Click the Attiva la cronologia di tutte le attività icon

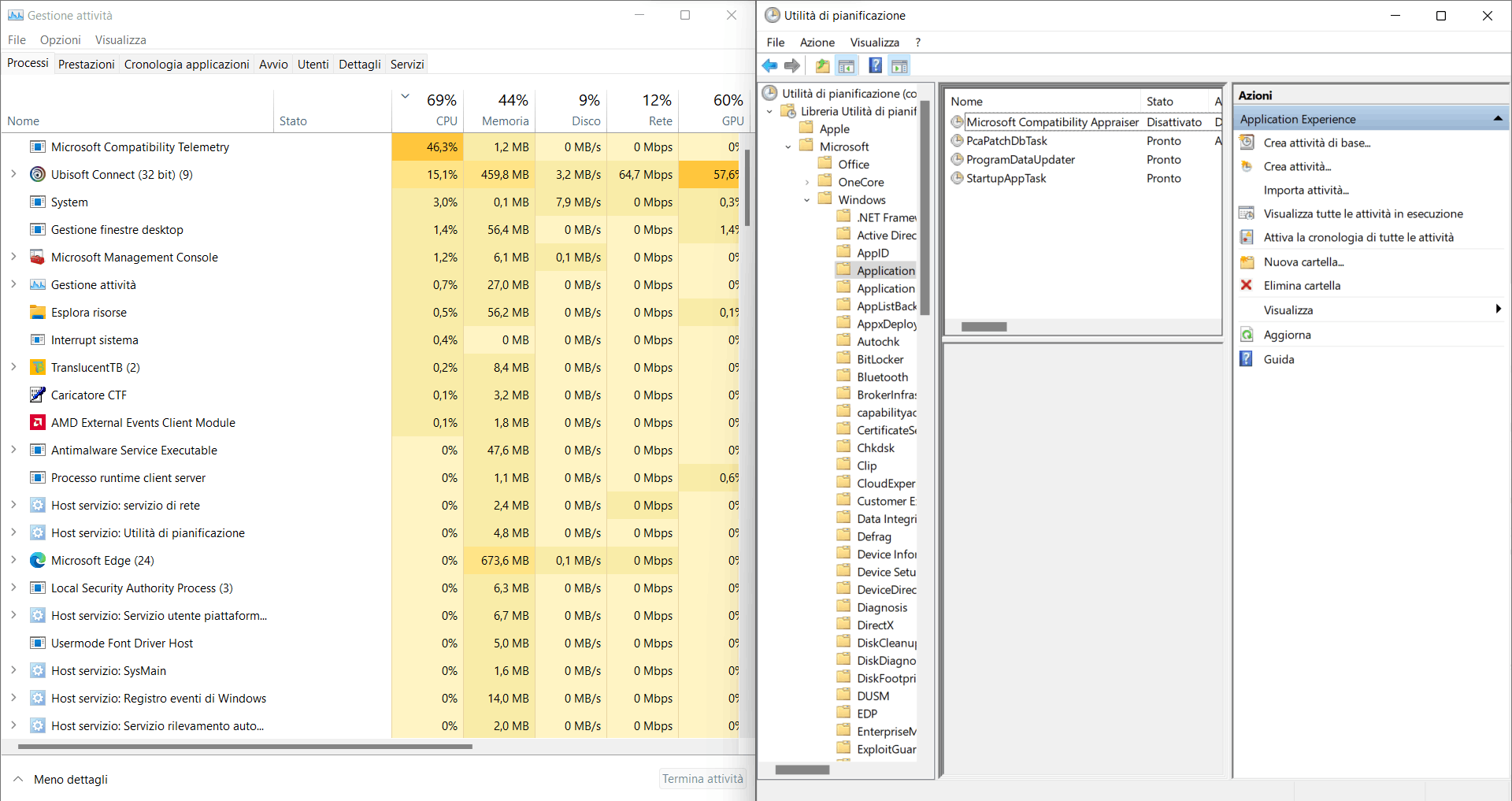(x=1247, y=237)
